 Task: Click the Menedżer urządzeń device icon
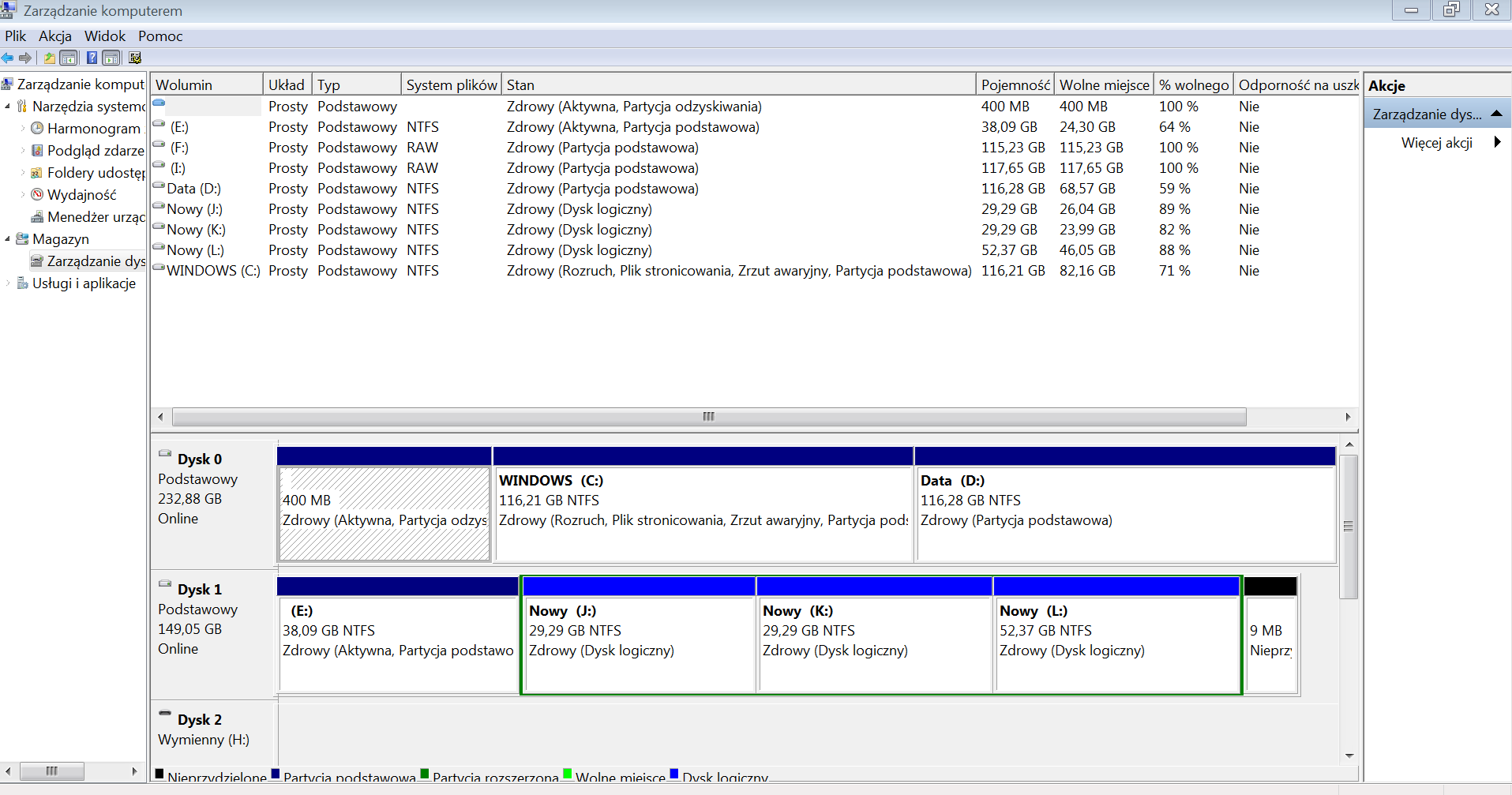(37, 216)
